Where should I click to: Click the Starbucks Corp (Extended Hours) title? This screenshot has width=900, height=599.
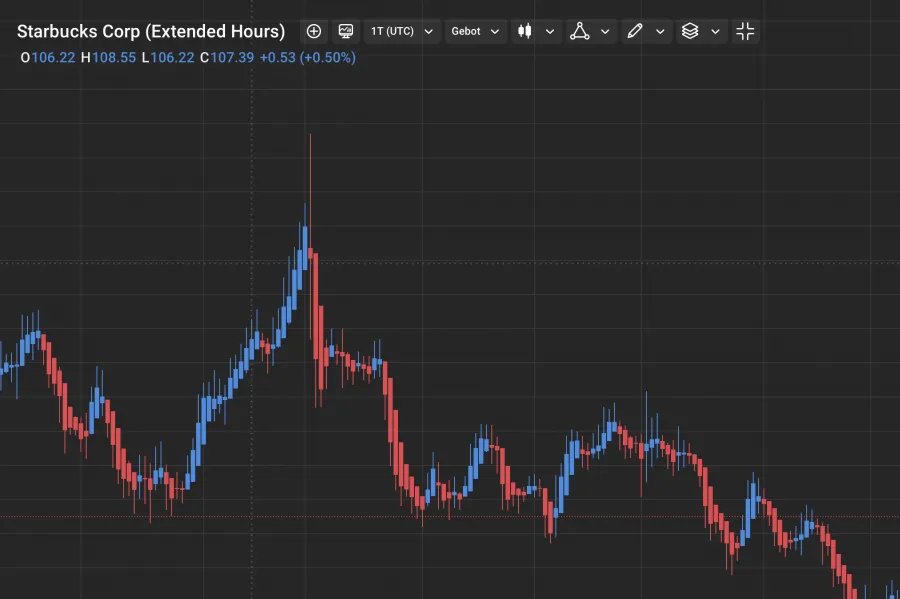pos(151,31)
